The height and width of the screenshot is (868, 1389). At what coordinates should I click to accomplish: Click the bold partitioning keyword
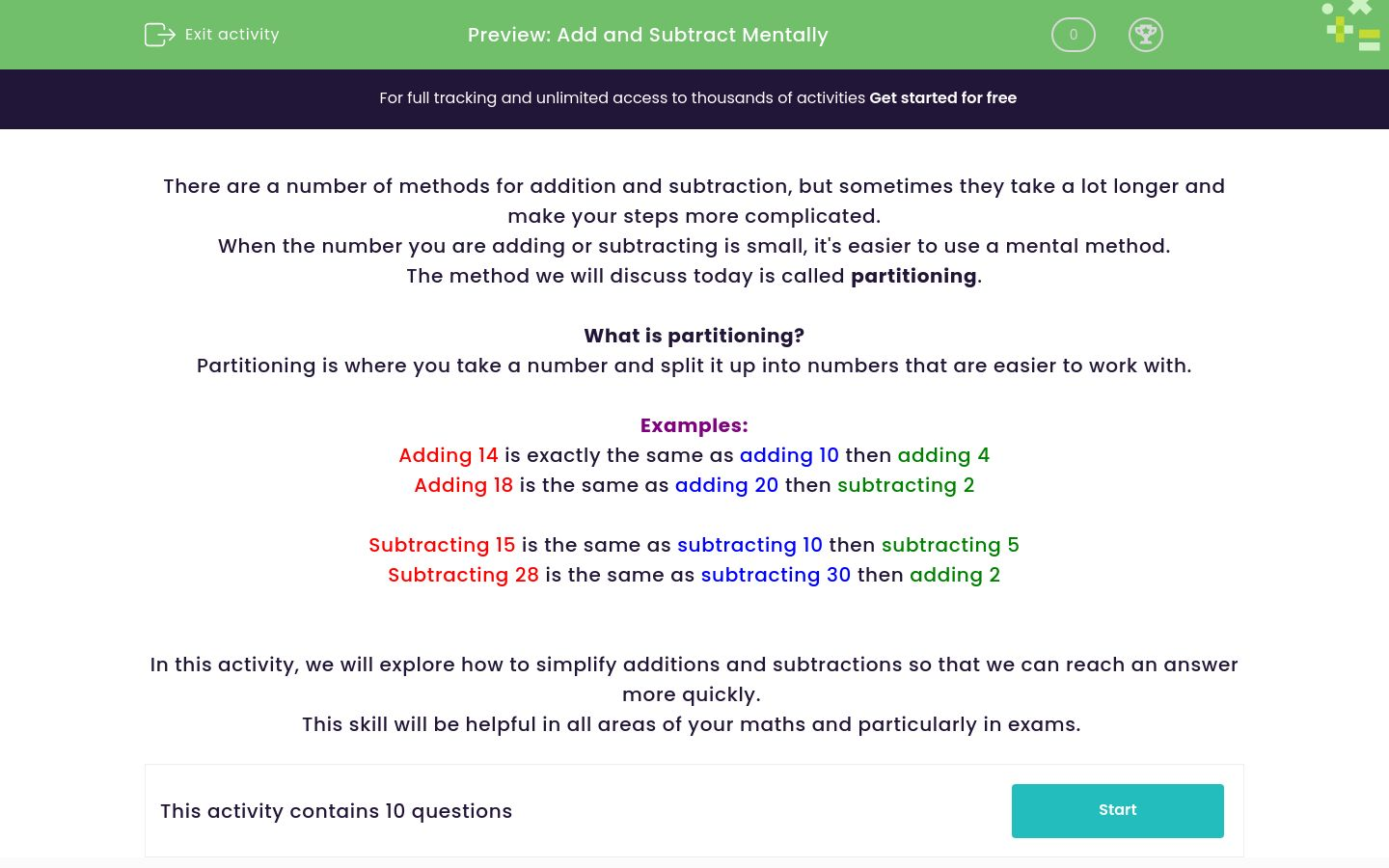click(912, 276)
